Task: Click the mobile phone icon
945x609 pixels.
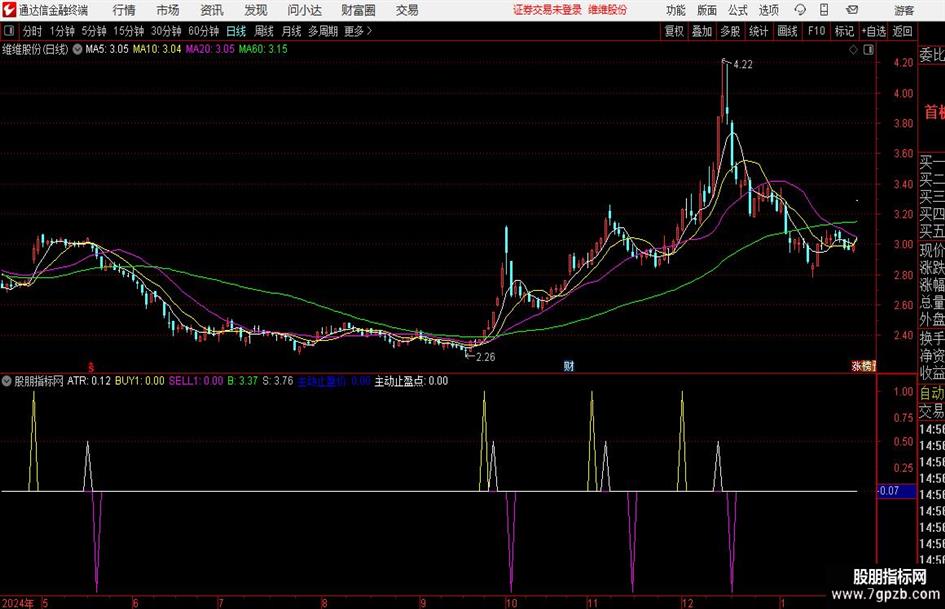Action: point(824,10)
